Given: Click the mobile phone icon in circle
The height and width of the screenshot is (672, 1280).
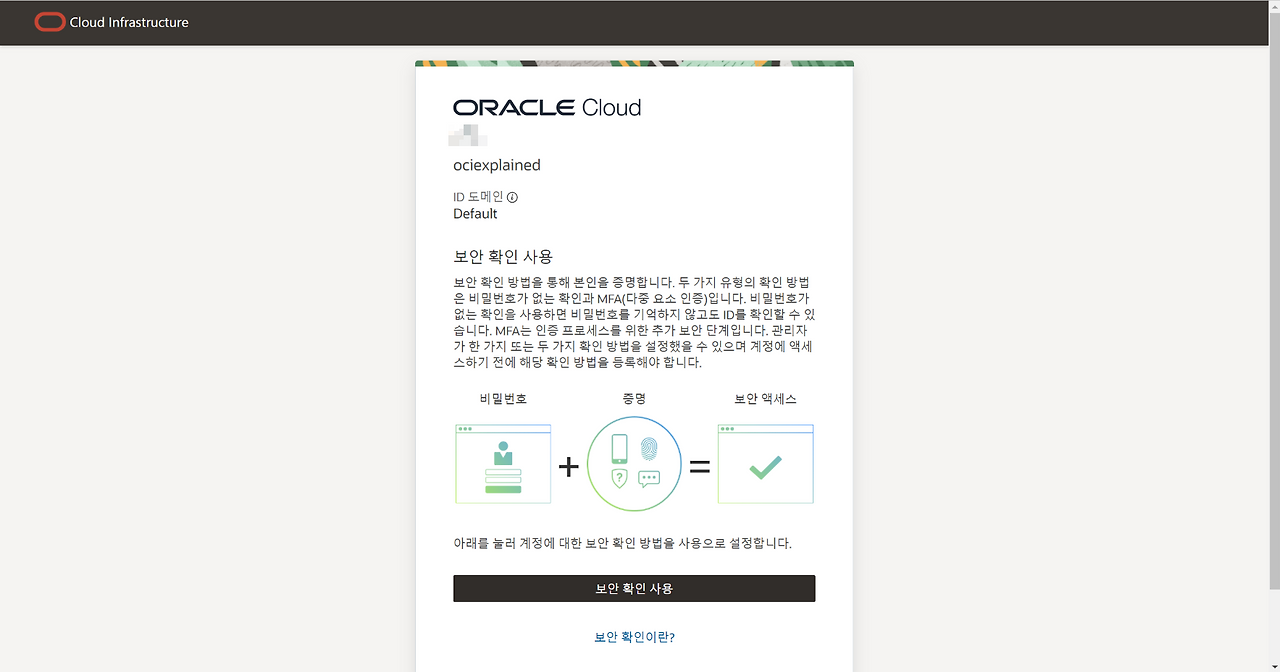Looking at the screenshot, I should tap(619, 447).
